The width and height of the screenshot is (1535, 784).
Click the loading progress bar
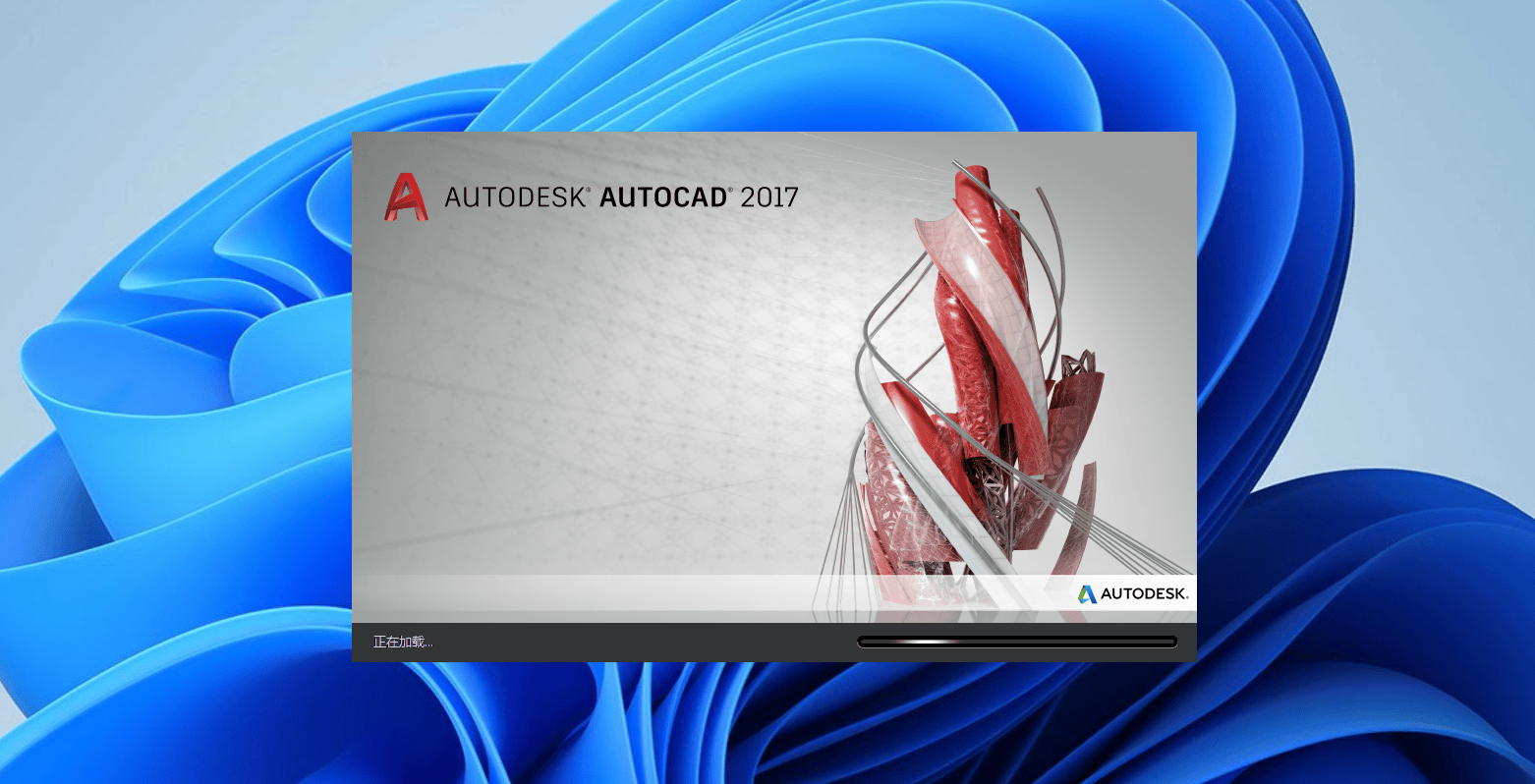[1017, 642]
